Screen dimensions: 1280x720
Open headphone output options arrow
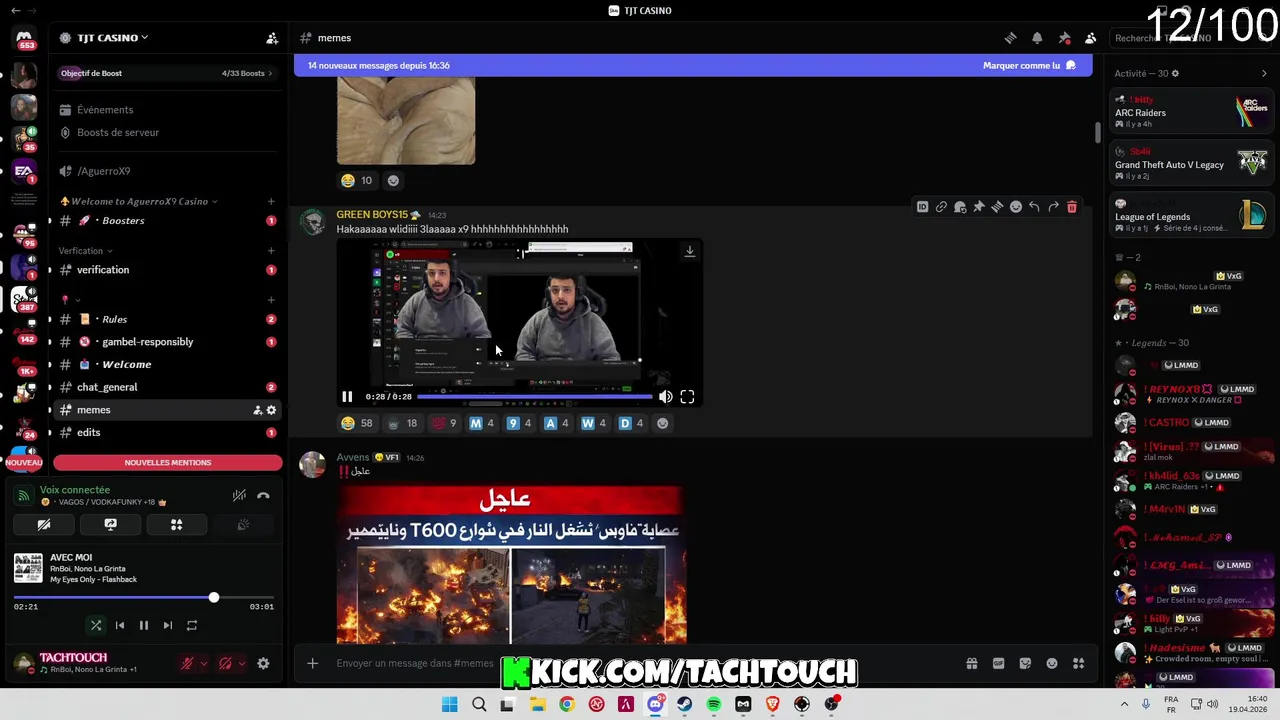(x=241, y=663)
